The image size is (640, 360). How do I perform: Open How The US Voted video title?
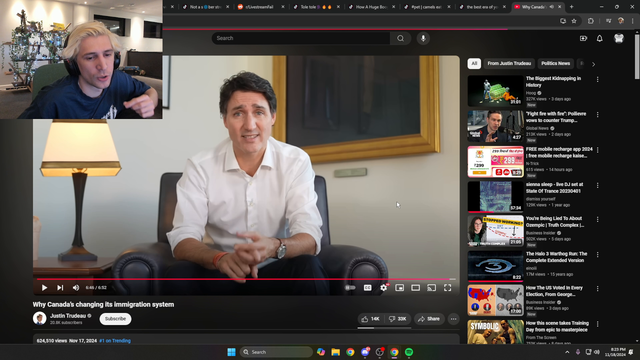[554, 291]
